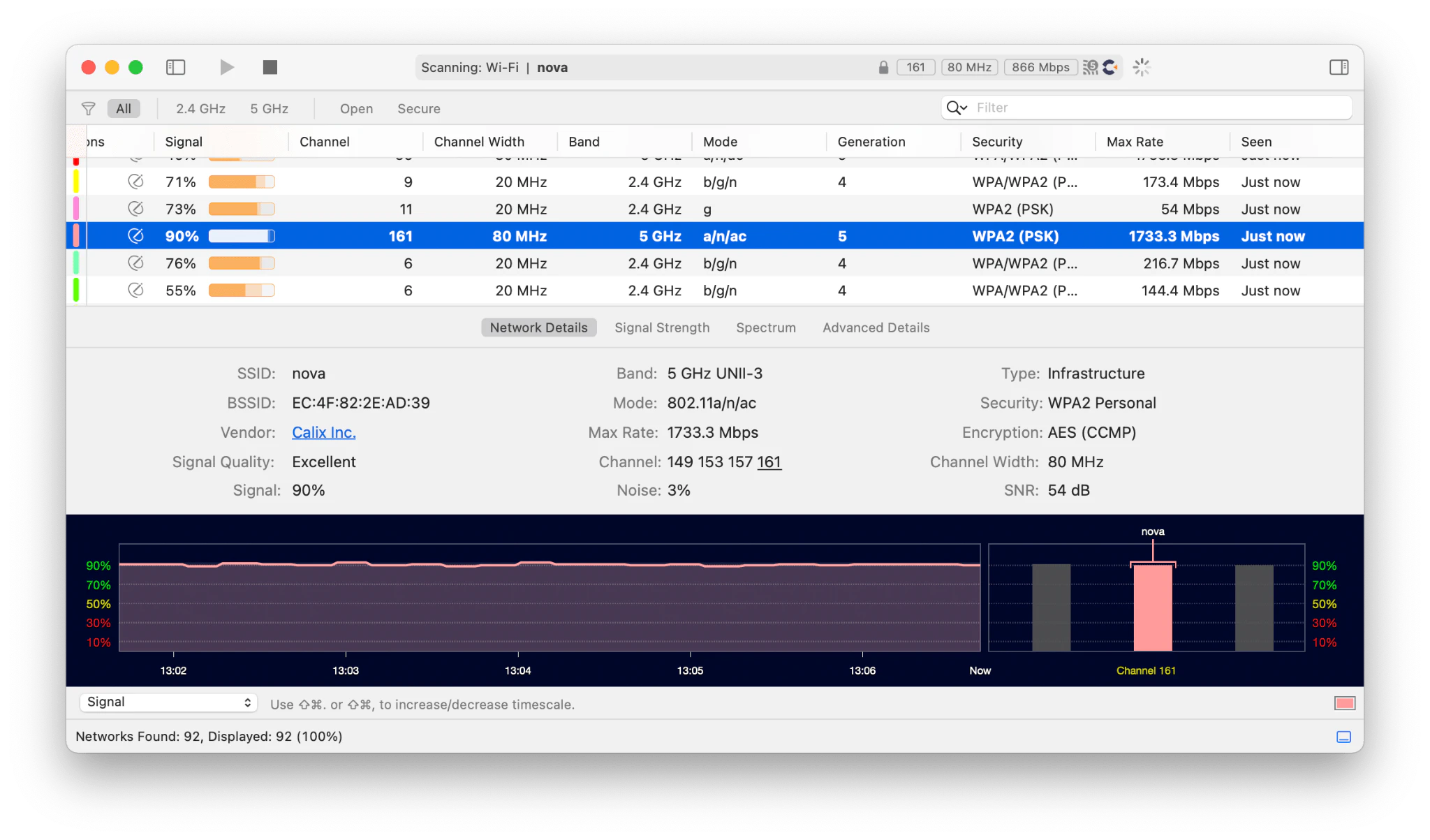Click the filter funnel icon
Screen dimensions: 1430x840
pyautogui.click(x=88, y=108)
